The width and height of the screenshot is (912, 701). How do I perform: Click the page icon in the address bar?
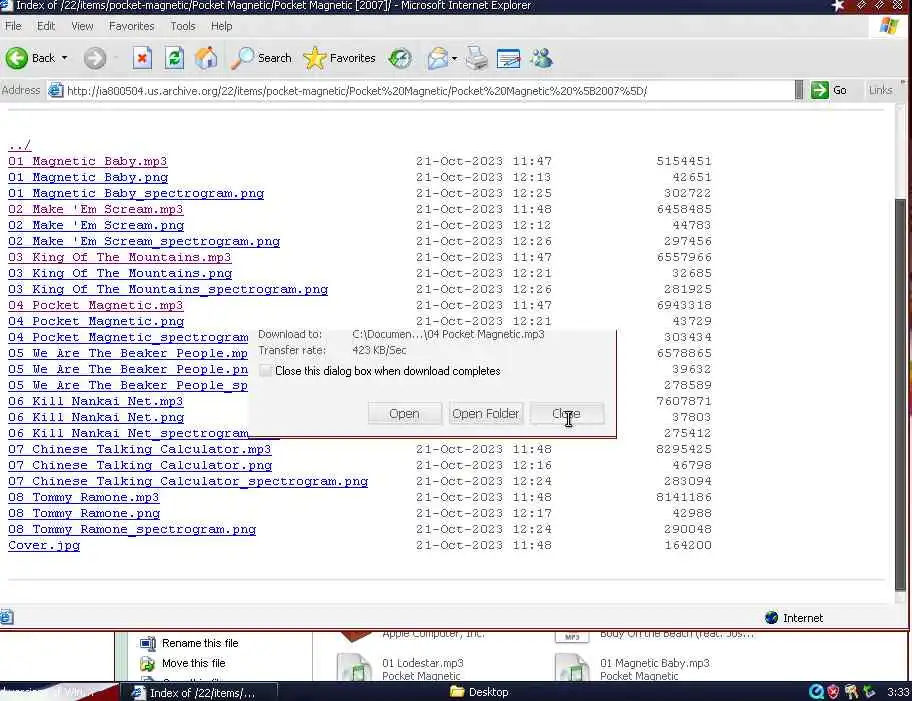[x=56, y=91]
